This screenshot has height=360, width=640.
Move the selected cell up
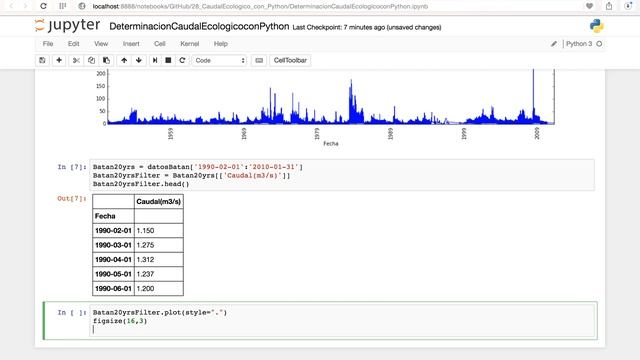point(124,60)
